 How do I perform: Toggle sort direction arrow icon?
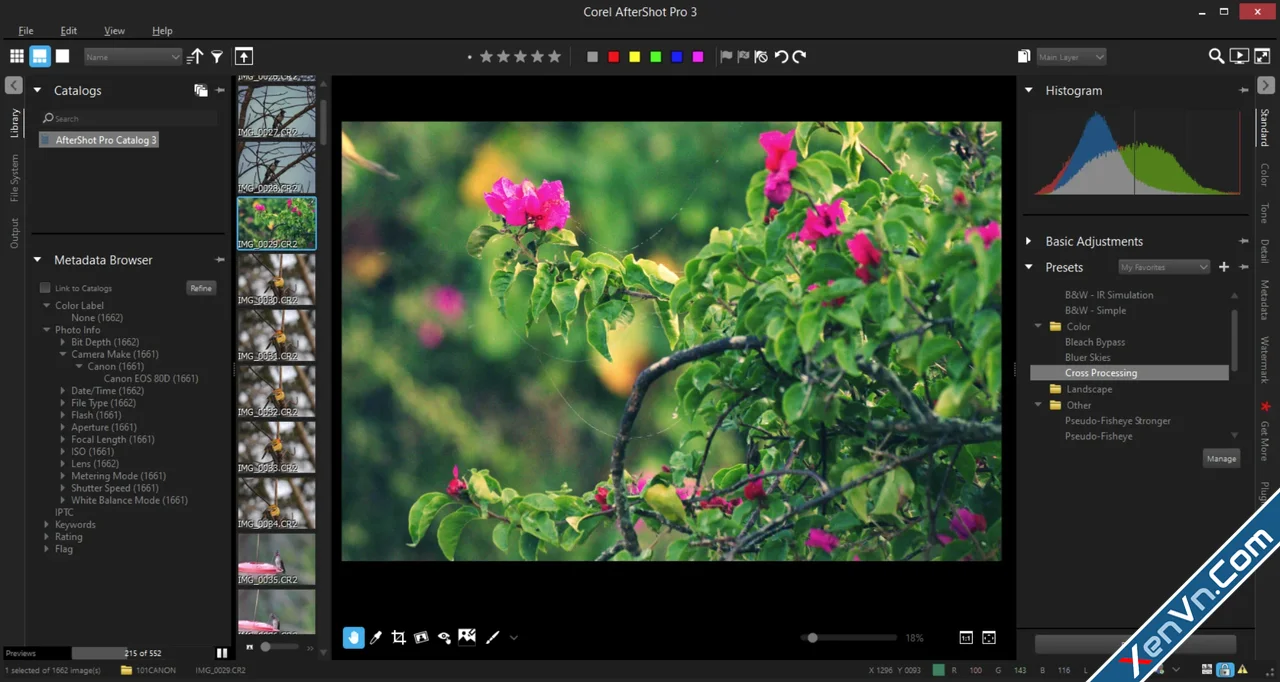(196, 57)
